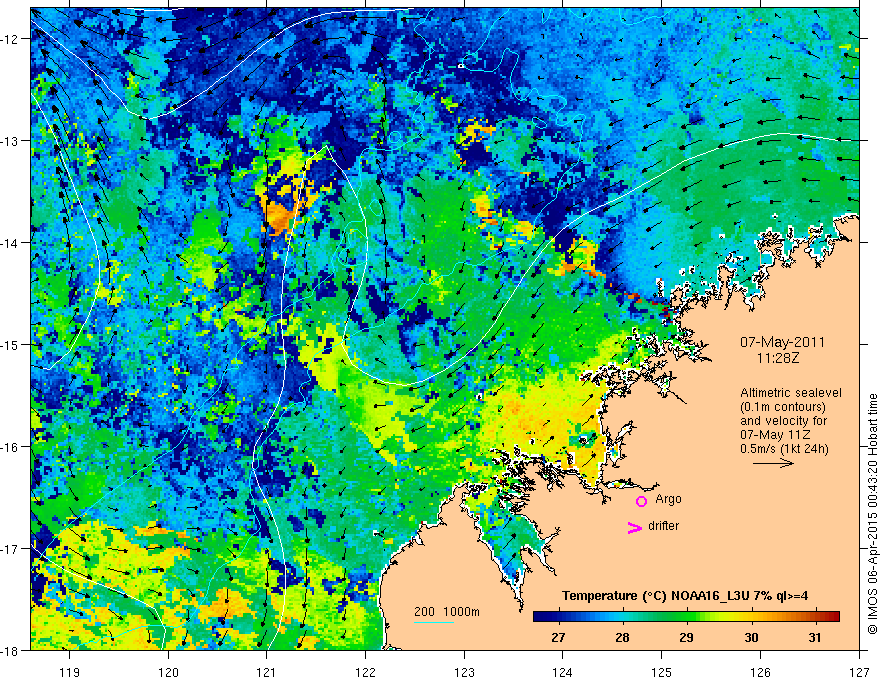The image size is (880, 680).
Task: Click the '(0.1m contours)' caption line
Action: coord(783,407)
